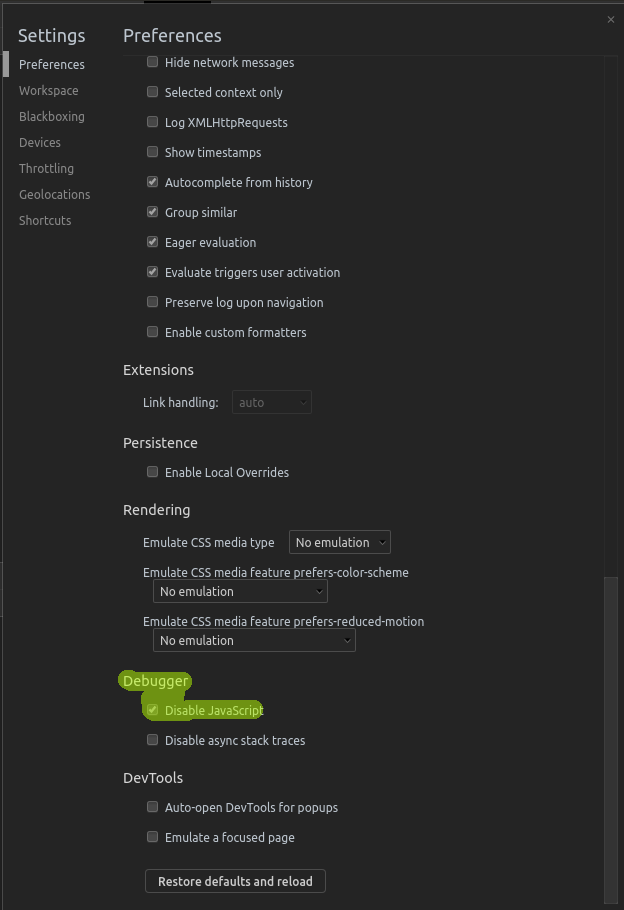Select the Geolocations tab
The image size is (624, 910).
pyautogui.click(x=54, y=195)
